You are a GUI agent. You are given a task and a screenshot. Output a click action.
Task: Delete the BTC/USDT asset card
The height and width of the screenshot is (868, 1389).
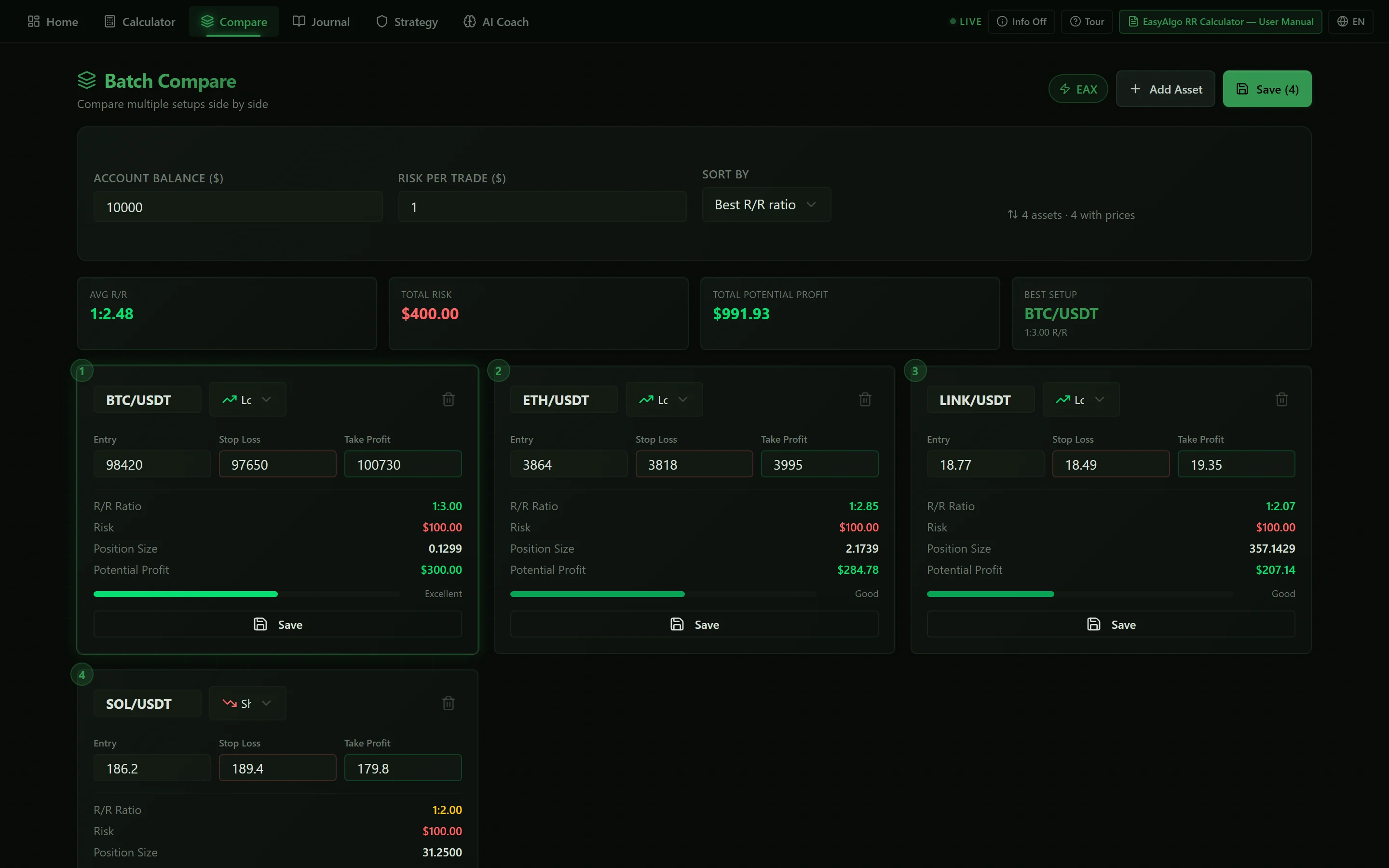coord(448,400)
